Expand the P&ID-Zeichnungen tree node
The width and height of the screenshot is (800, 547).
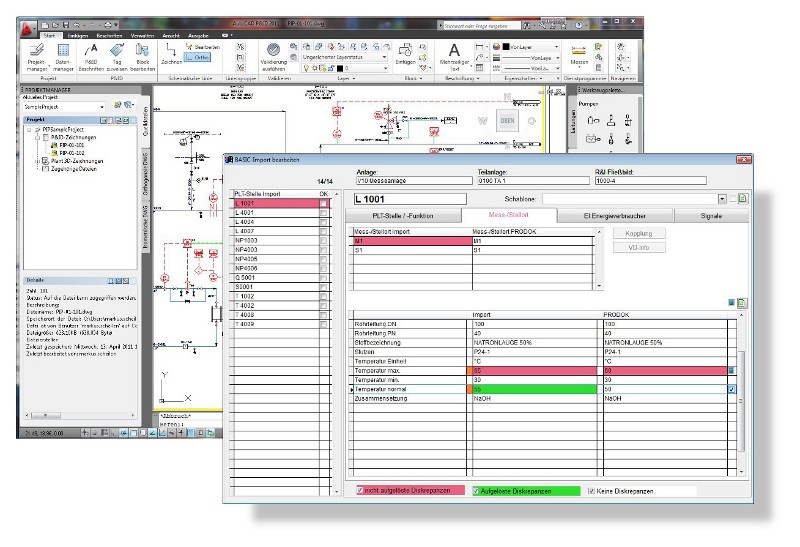37,137
